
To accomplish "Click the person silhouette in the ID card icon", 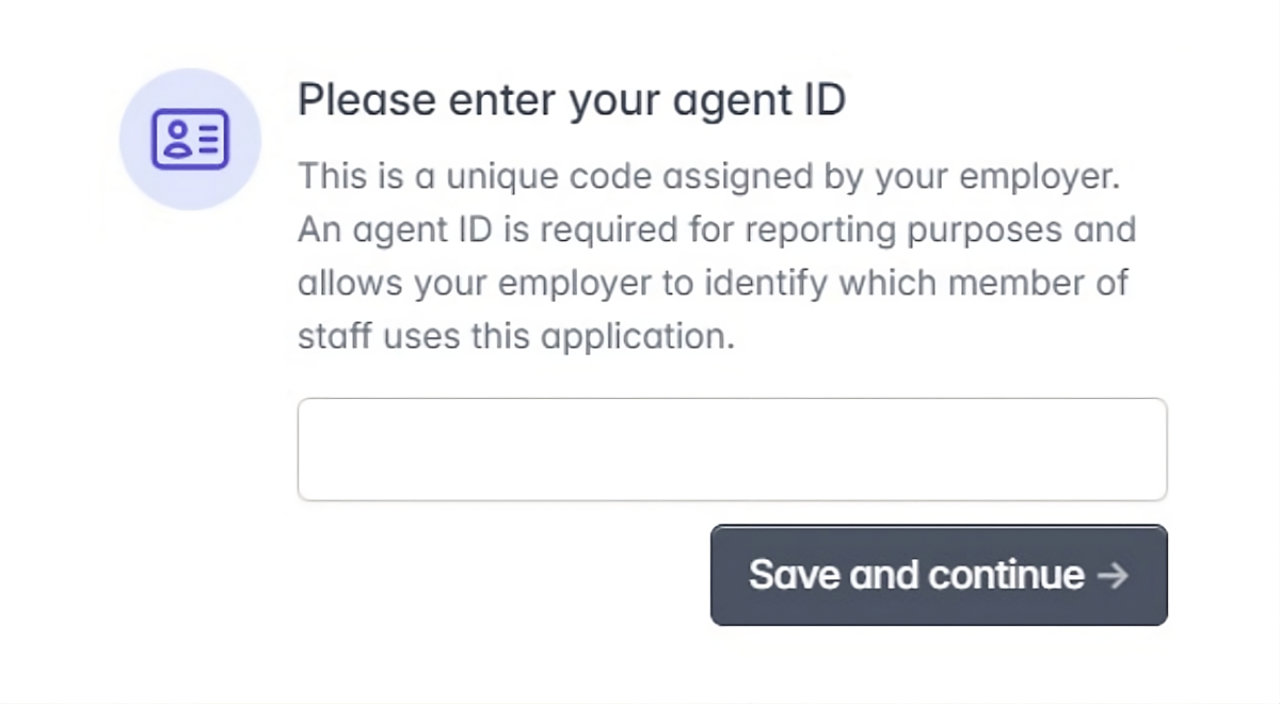I will (176, 139).
